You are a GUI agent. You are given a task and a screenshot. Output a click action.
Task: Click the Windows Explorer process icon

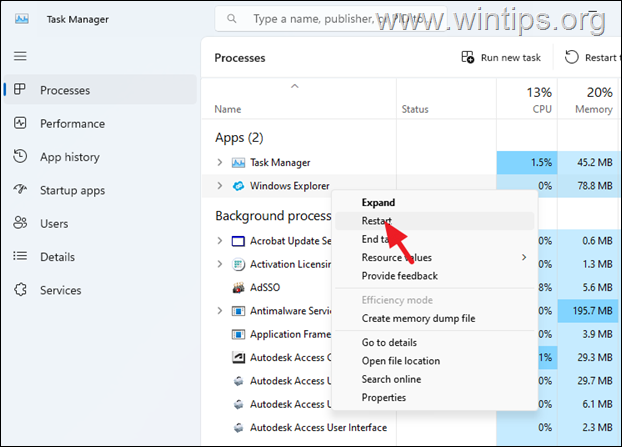click(238, 186)
